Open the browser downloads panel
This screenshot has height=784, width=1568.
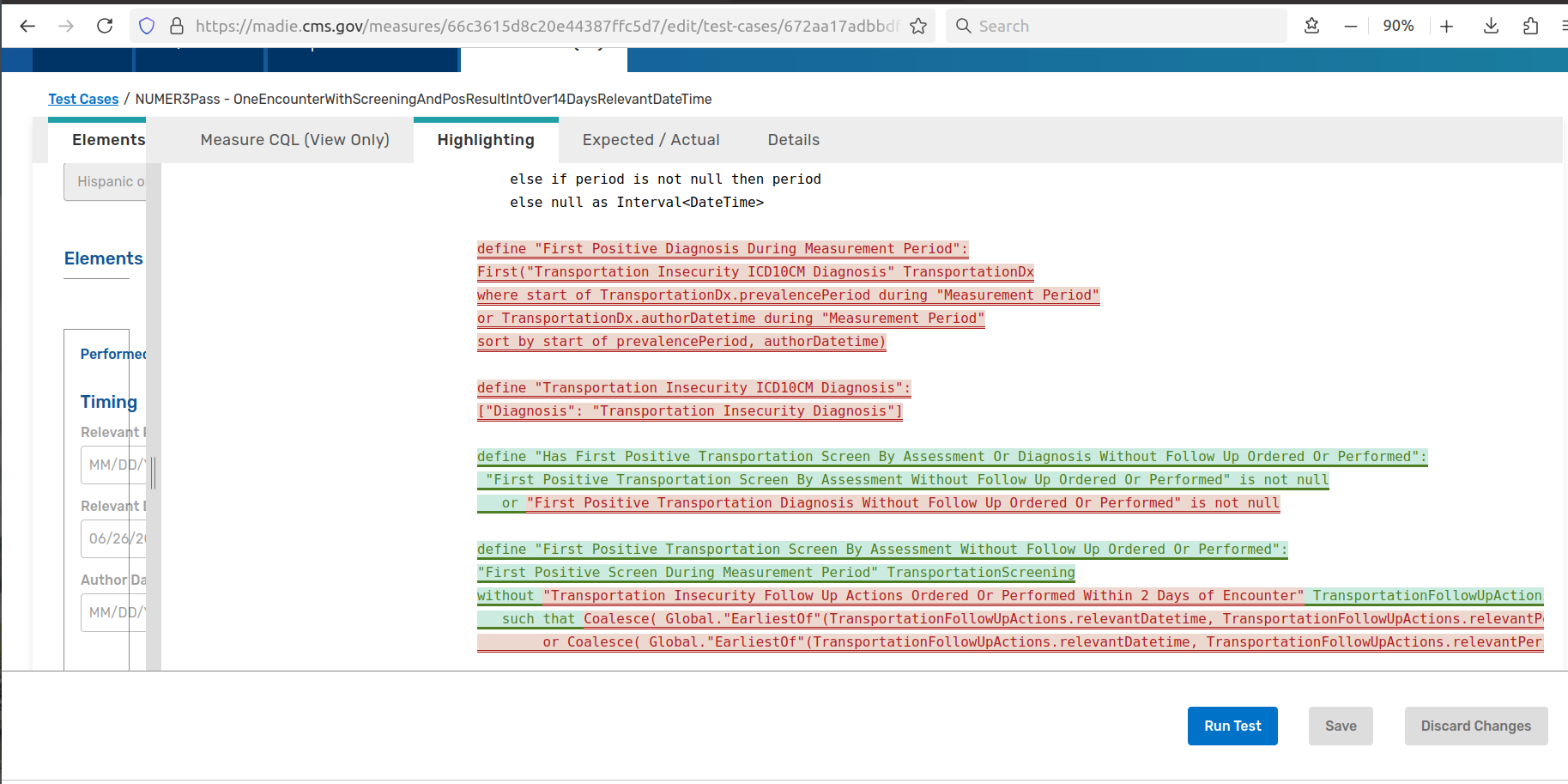click(1491, 26)
